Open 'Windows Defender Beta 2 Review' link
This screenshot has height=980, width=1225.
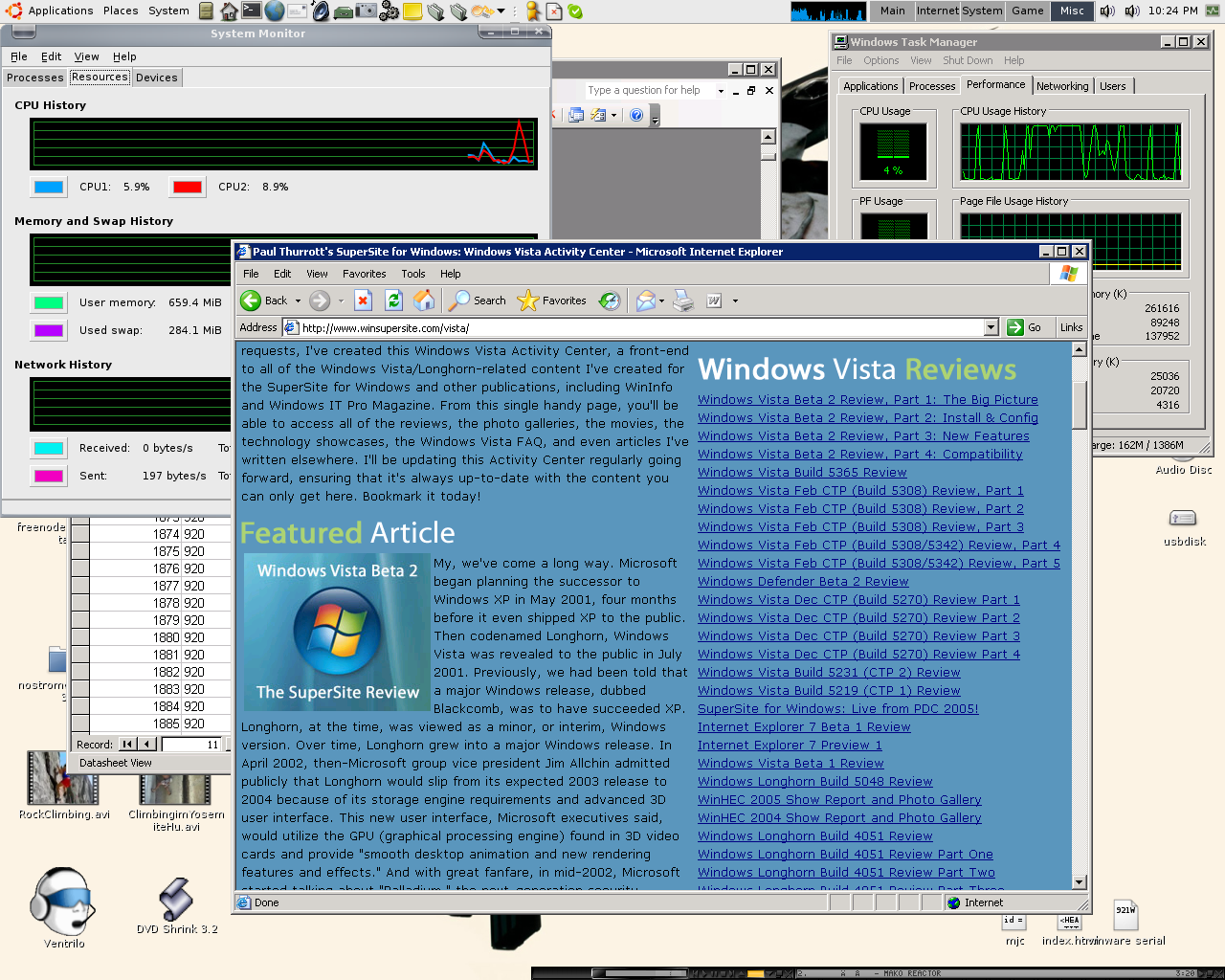(x=803, y=581)
